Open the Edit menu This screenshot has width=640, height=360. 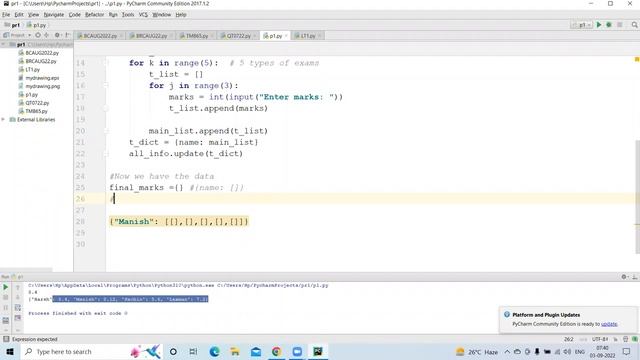[x=19, y=15]
